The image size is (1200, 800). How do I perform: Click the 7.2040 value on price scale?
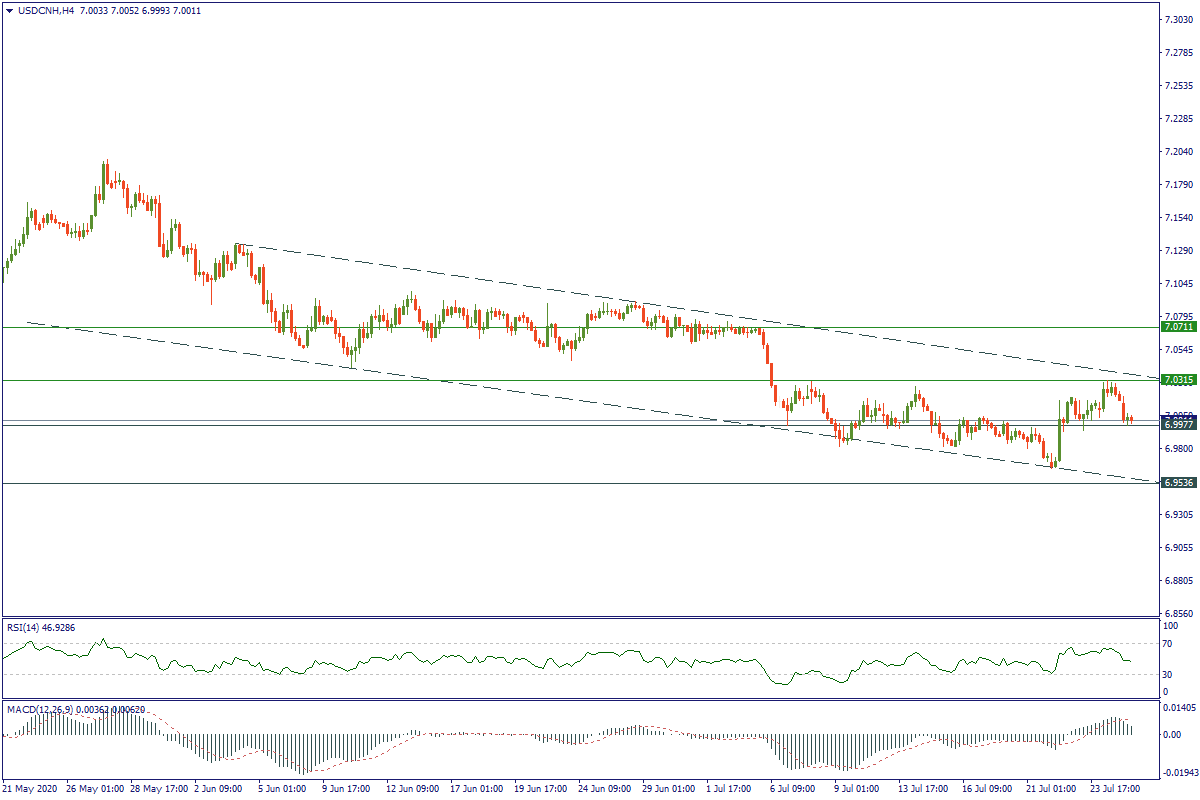click(1177, 152)
